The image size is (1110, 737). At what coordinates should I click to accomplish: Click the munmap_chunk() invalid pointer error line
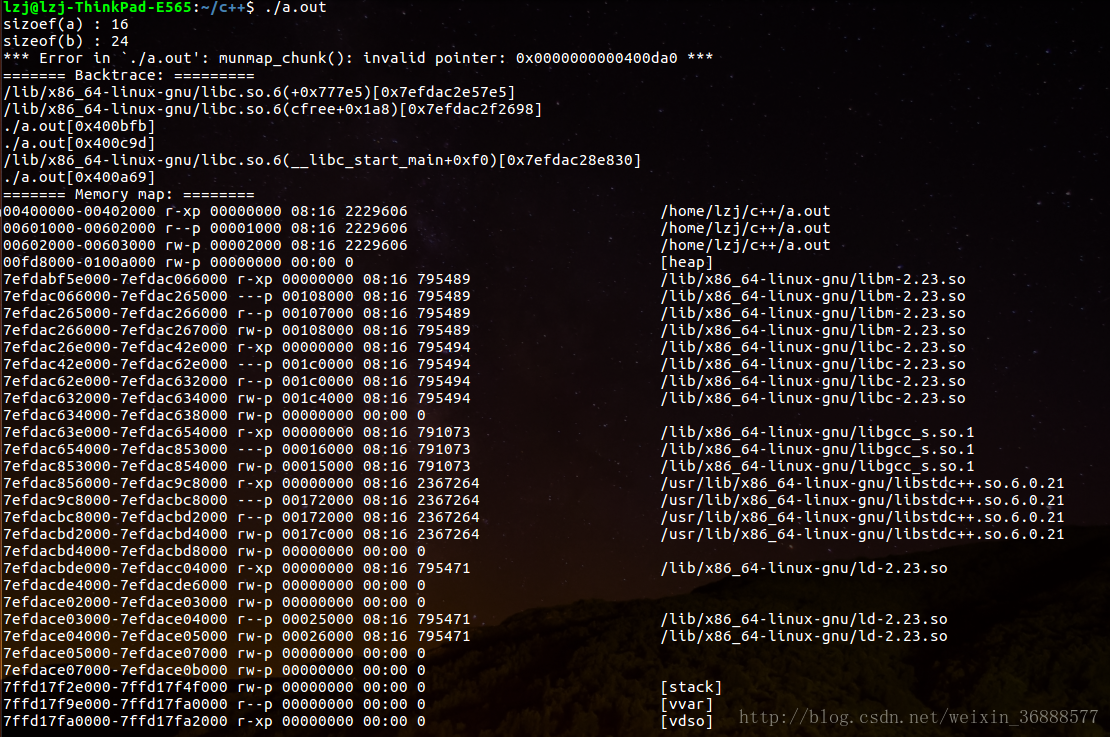pos(357,59)
